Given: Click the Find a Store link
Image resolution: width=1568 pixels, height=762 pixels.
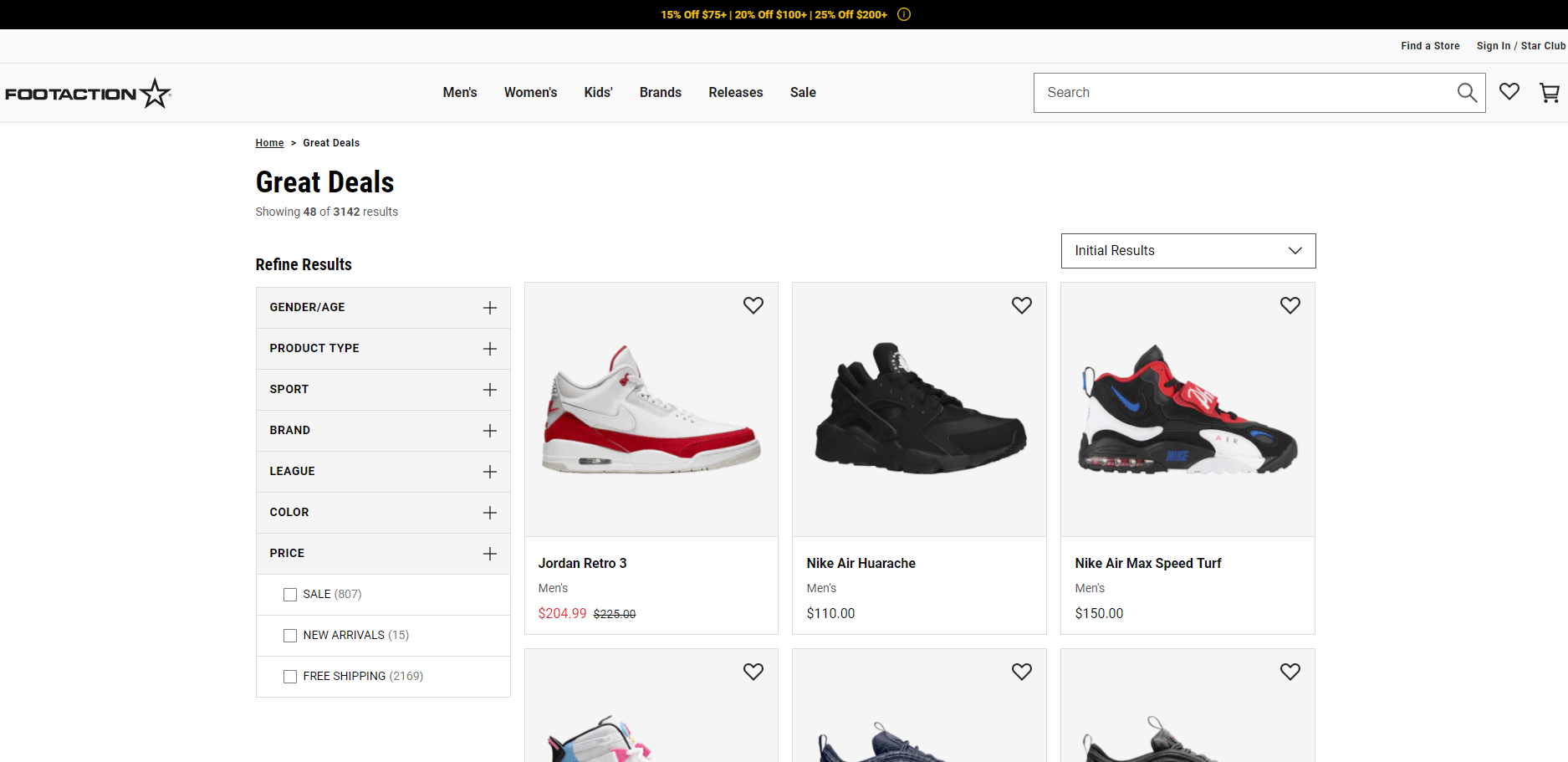Looking at the screenshot, I should pyautogui.click(x=1430, y=46).
